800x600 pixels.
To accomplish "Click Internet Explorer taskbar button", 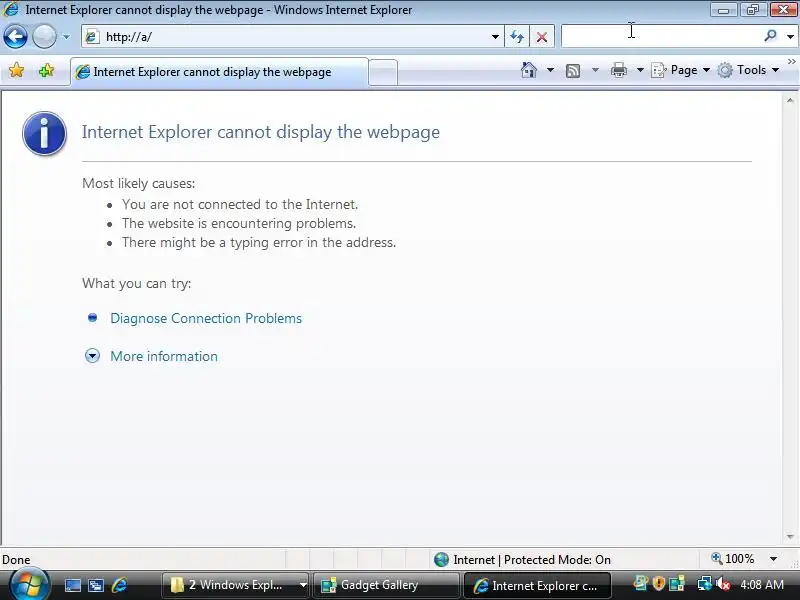I will 537,586.
